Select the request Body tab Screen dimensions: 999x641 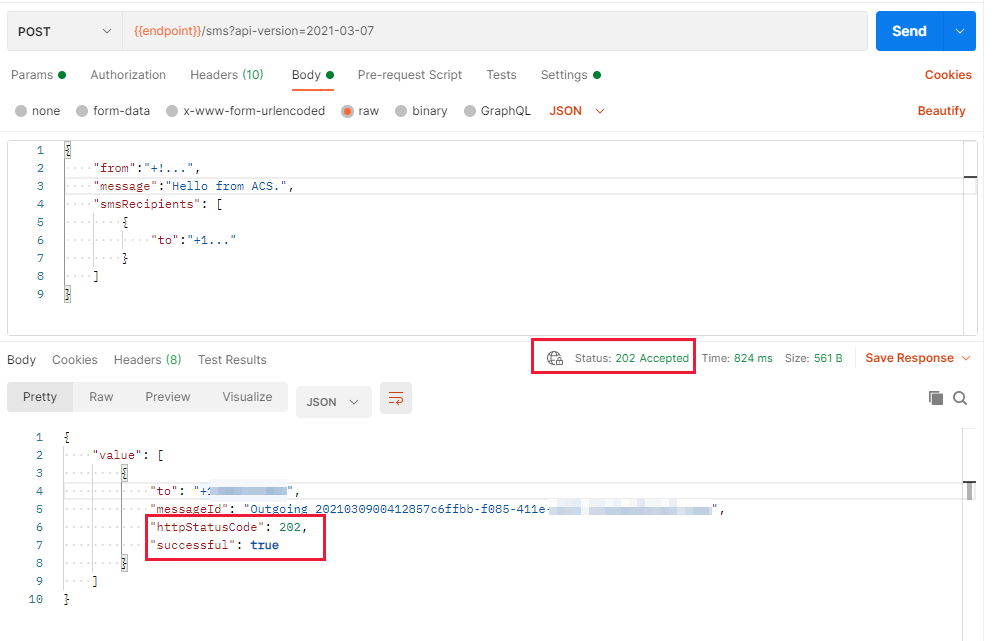pyautogui.click(x=313, y=75)
